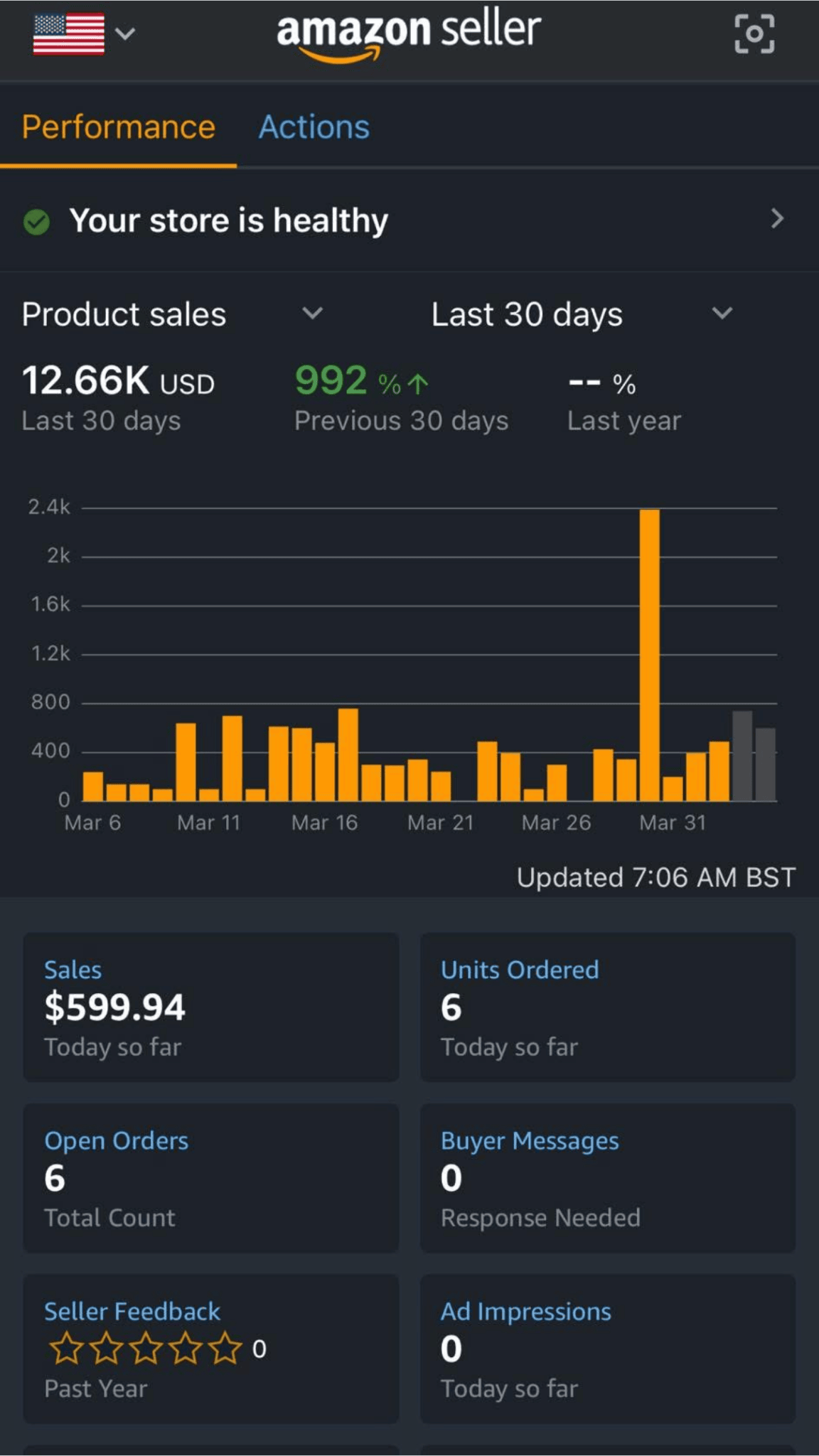Open Buyer Messages card
This screenshot has width=819, height=1456.
pos(607,1177)
